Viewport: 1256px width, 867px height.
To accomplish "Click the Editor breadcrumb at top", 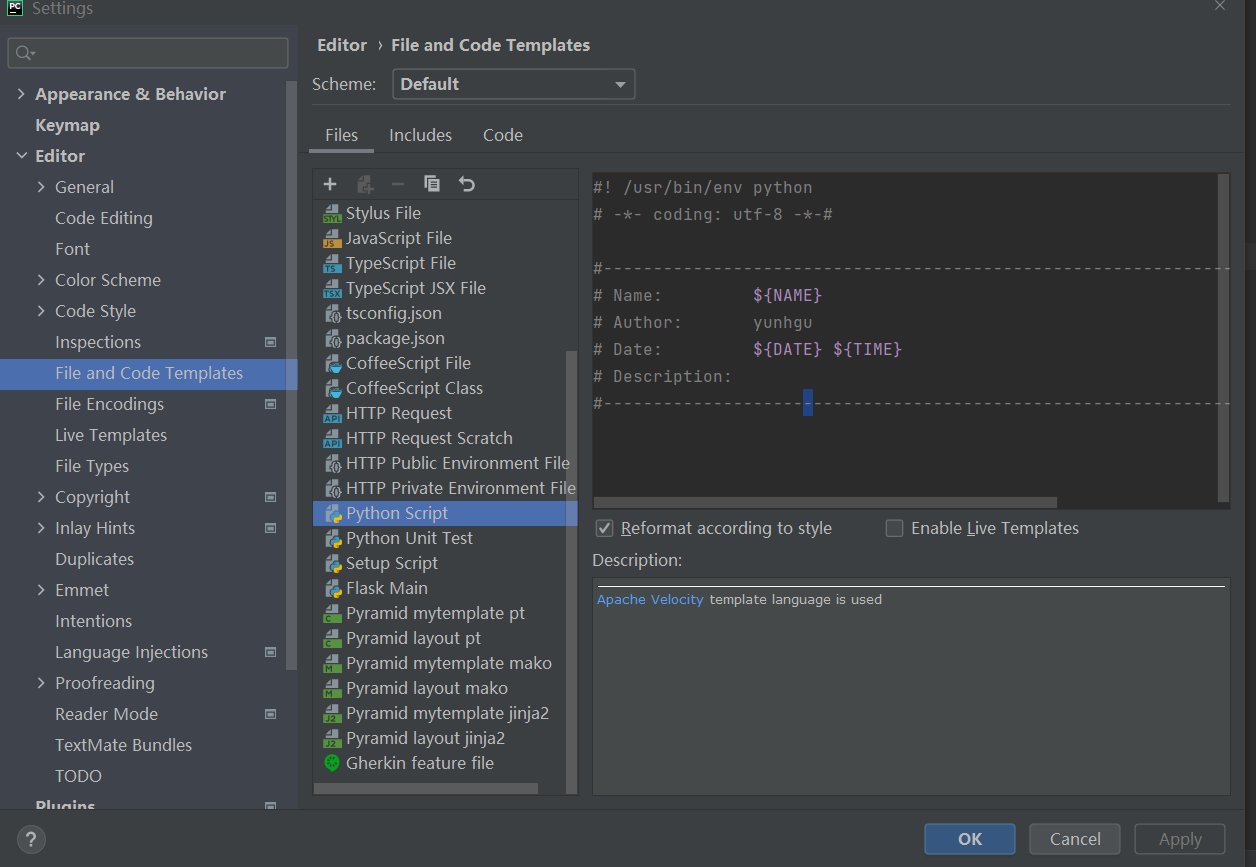I will (342, 45).
